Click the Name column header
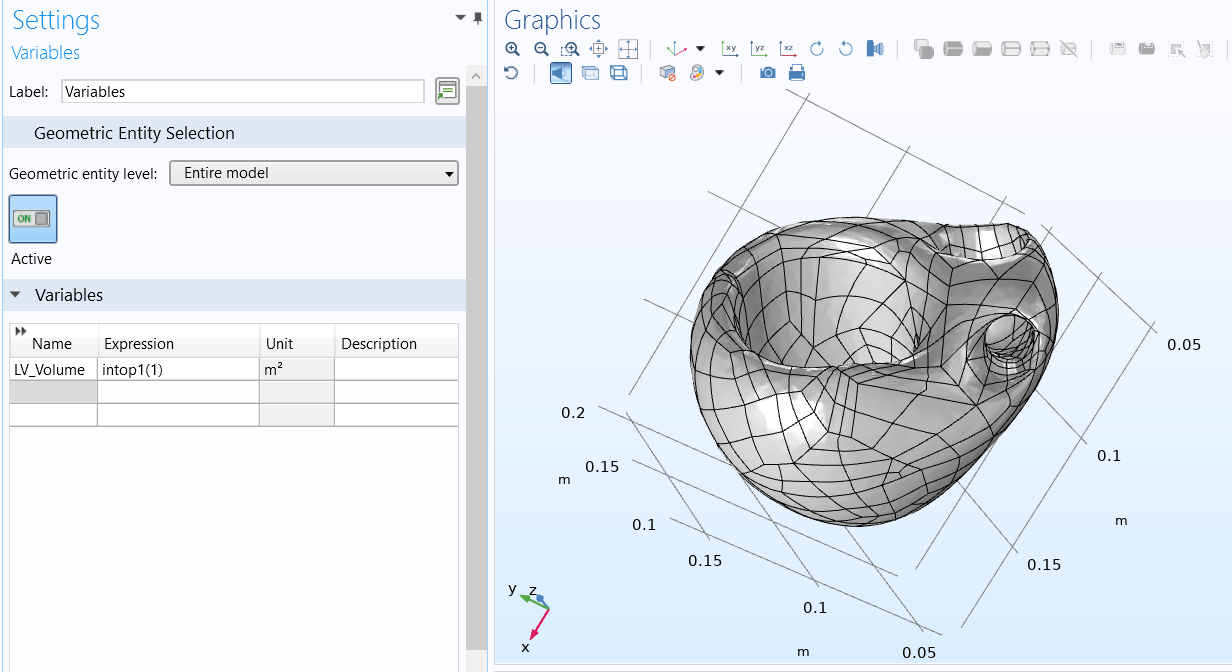 pyautogui.click(x=52, y=344)
